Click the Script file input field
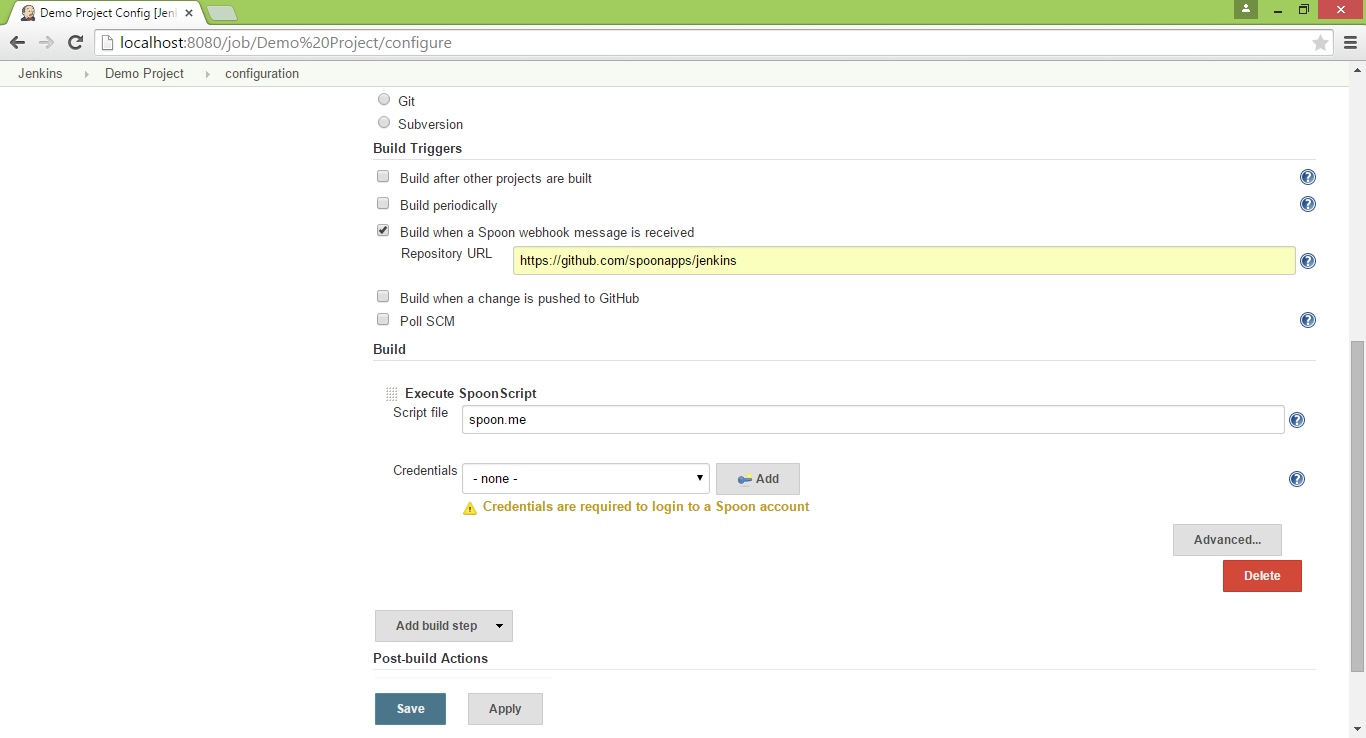This screenshot has width=1366, height=738. 873,420
